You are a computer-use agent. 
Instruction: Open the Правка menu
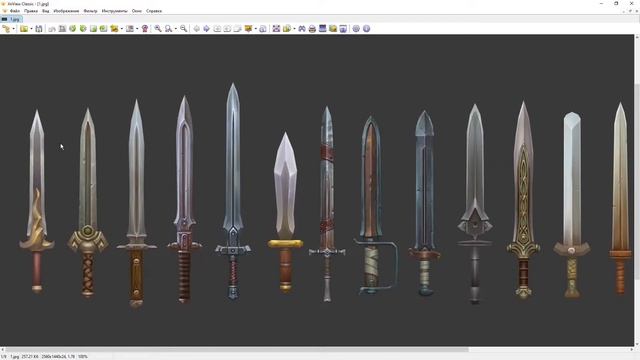31,11
